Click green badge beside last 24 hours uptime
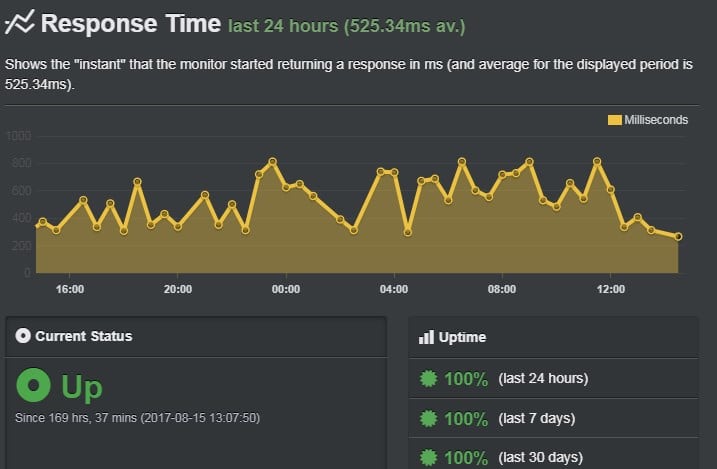 428,378
